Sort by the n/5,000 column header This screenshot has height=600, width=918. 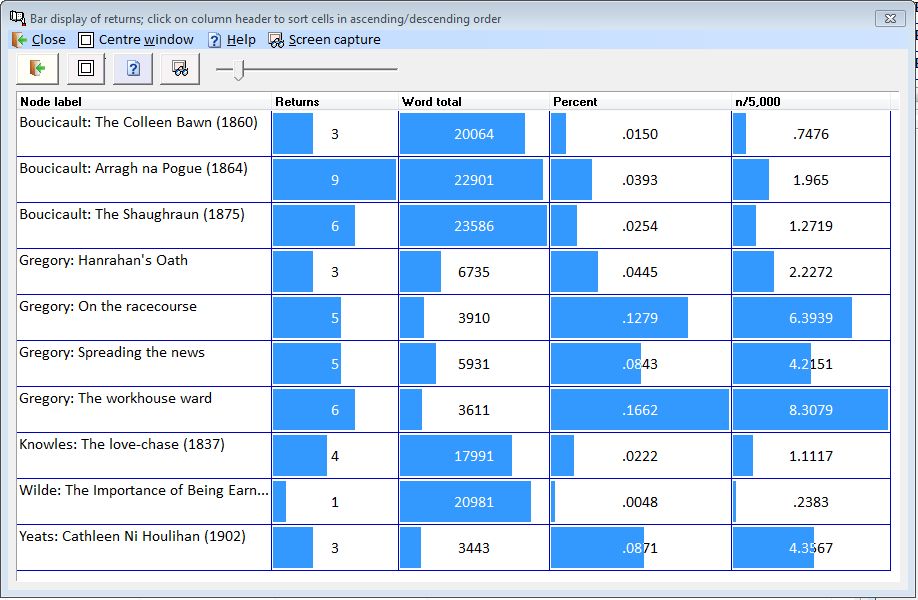[x=811, y=102]
